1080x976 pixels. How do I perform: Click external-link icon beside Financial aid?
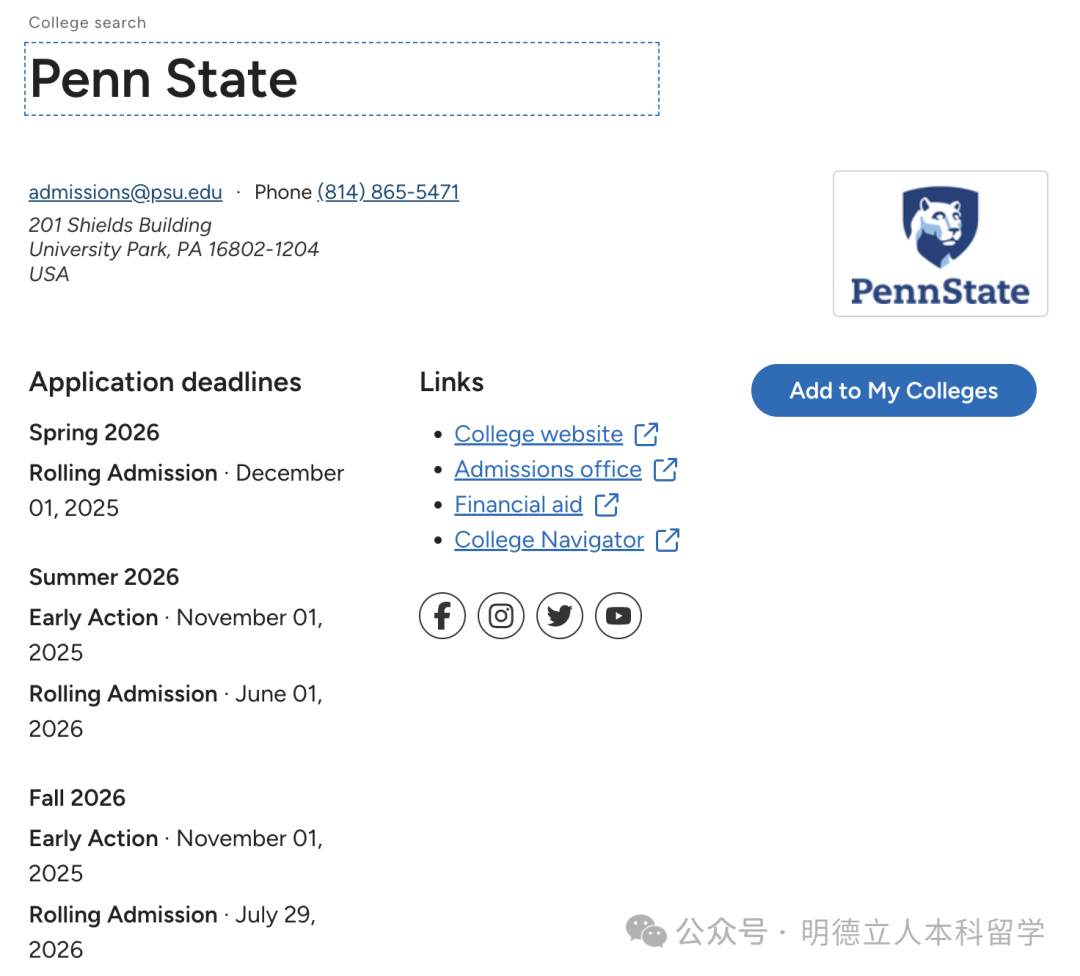click(x=607, y=505)
